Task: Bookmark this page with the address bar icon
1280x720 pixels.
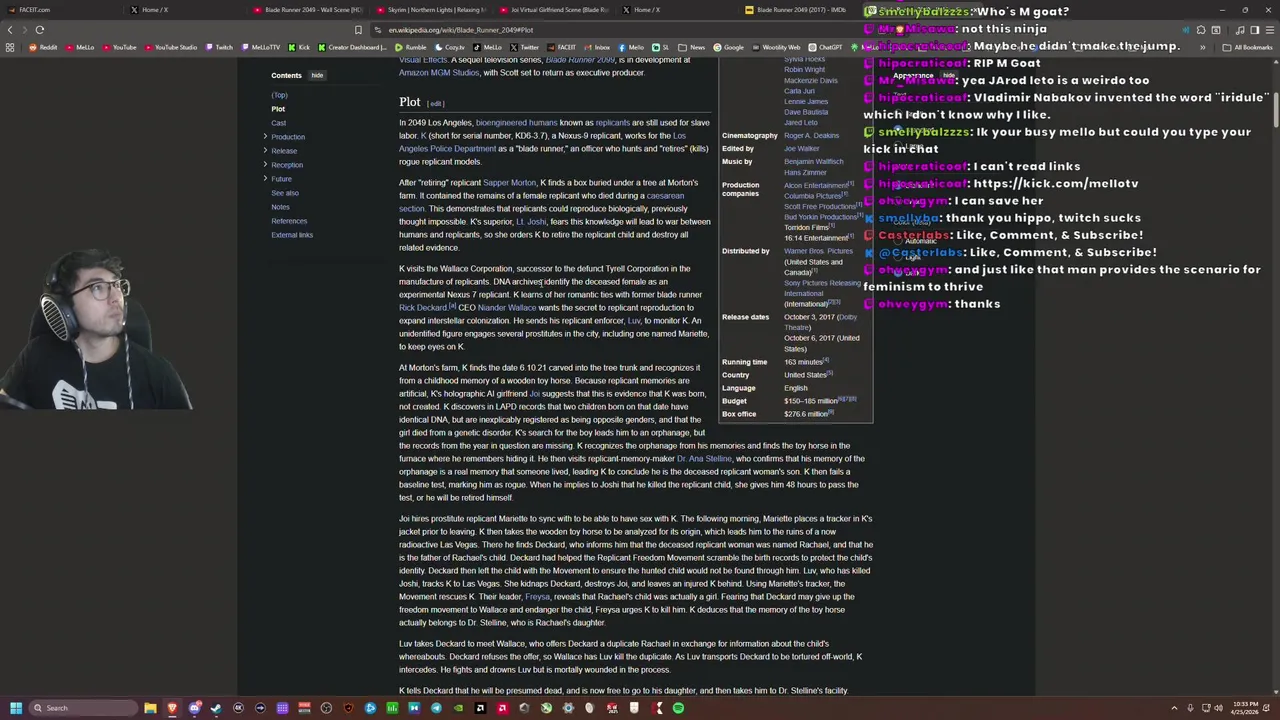Action: (358, 30)
